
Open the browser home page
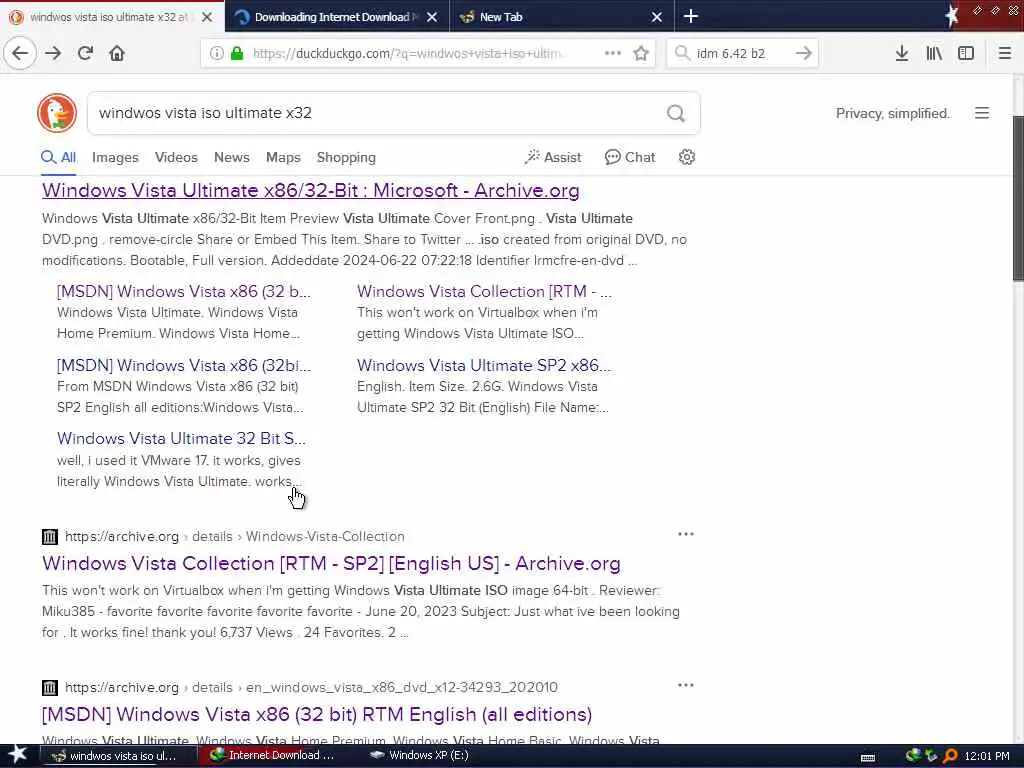coord(117,53)
